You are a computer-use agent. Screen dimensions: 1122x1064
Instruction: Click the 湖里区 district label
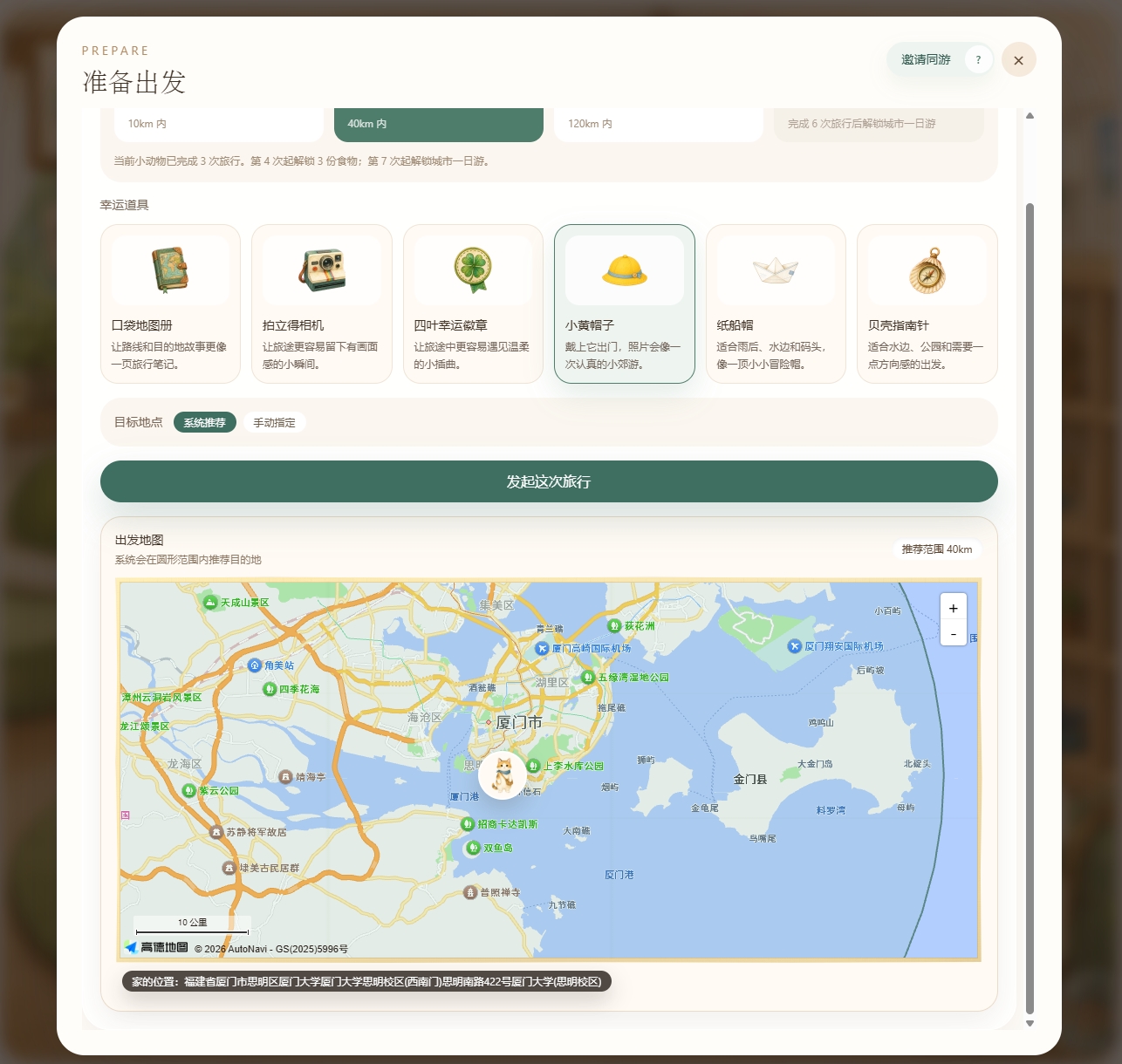552,682
